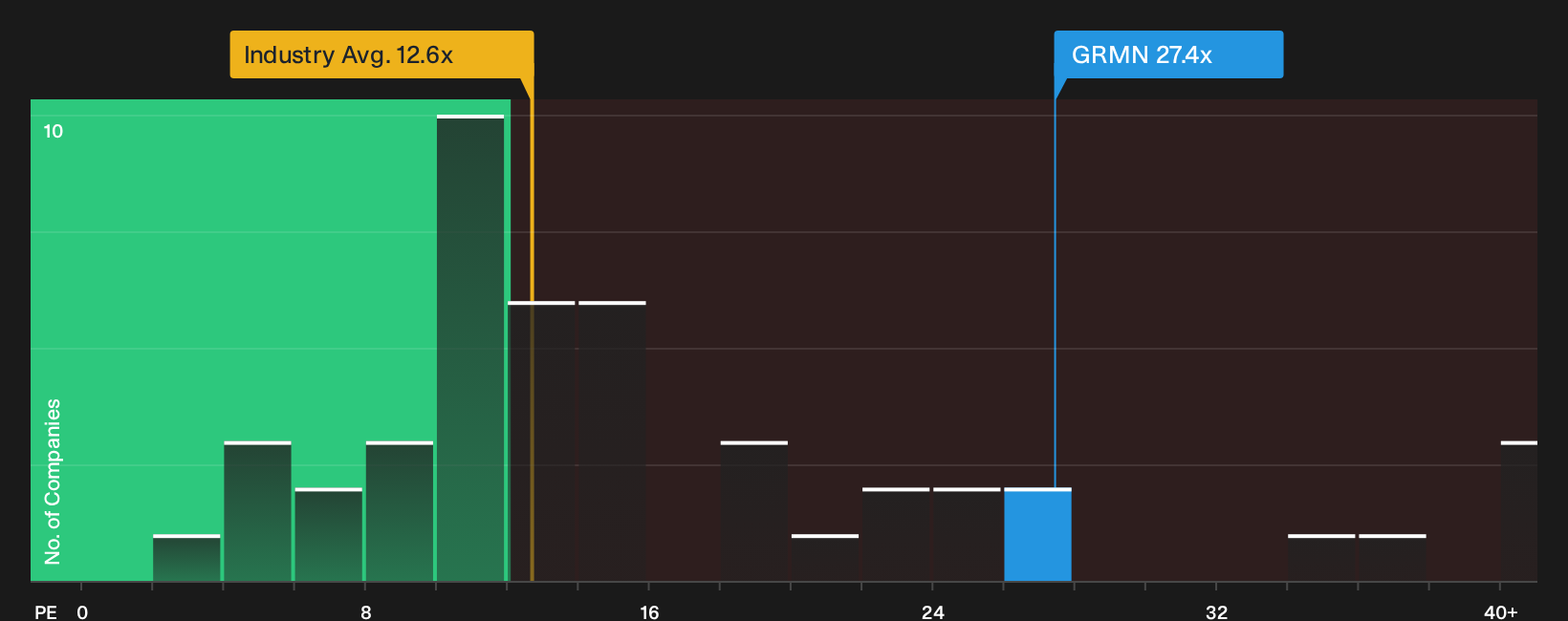
Task: Click the '24' x-axis tick label
Action: pos(933,611)
